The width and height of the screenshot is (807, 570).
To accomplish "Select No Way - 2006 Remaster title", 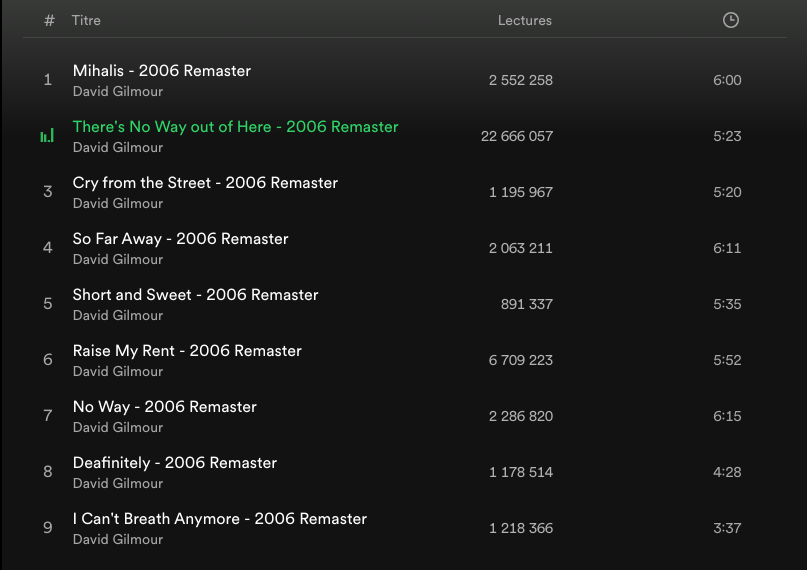I will 164,407.
